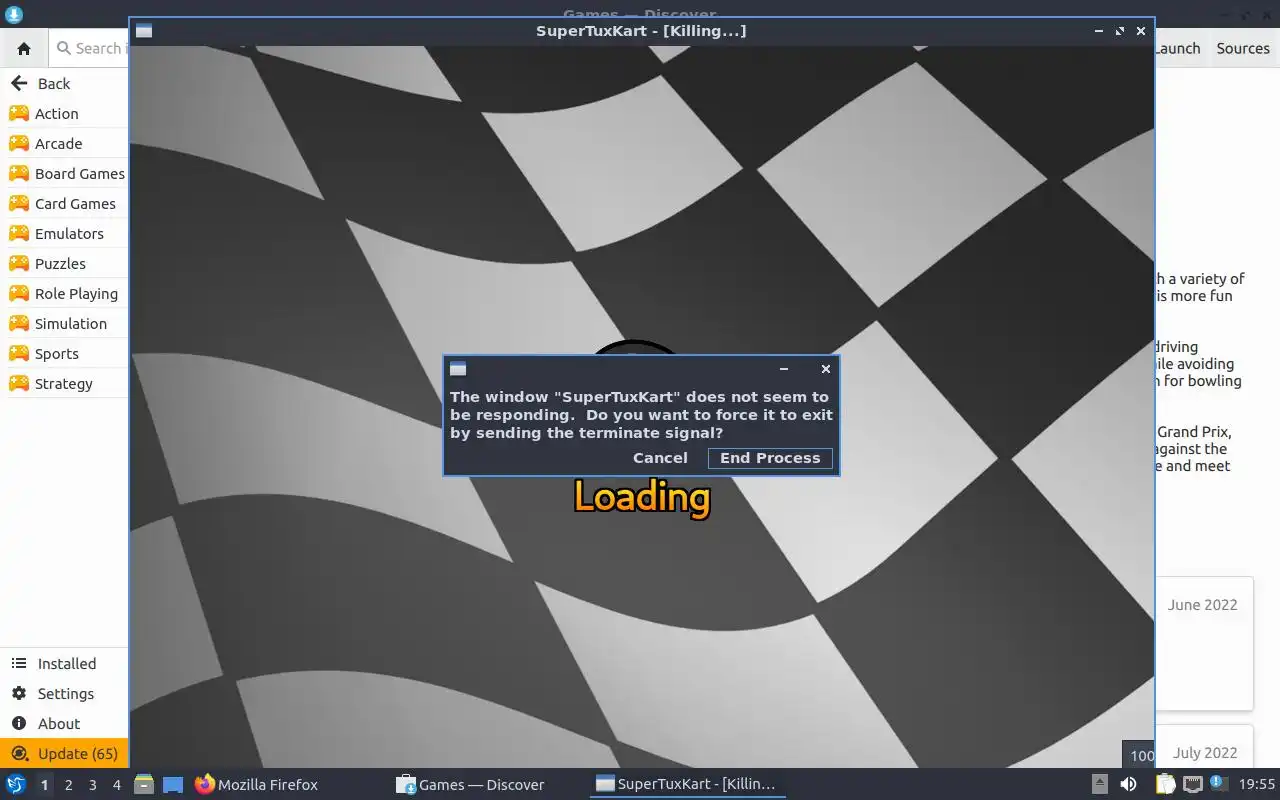Open the Arcade games category
Image resolution: width=1280 pixels, height=800 pixels.
[x=64, y=144]
